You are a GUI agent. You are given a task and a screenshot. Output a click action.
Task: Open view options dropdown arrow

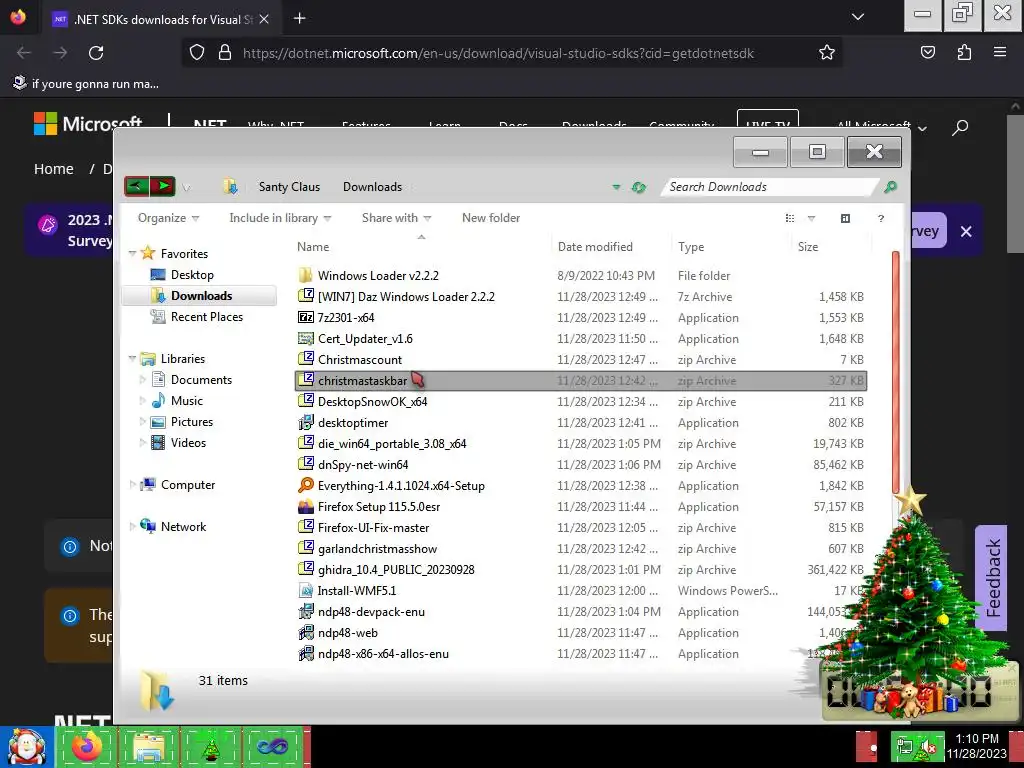811,218
